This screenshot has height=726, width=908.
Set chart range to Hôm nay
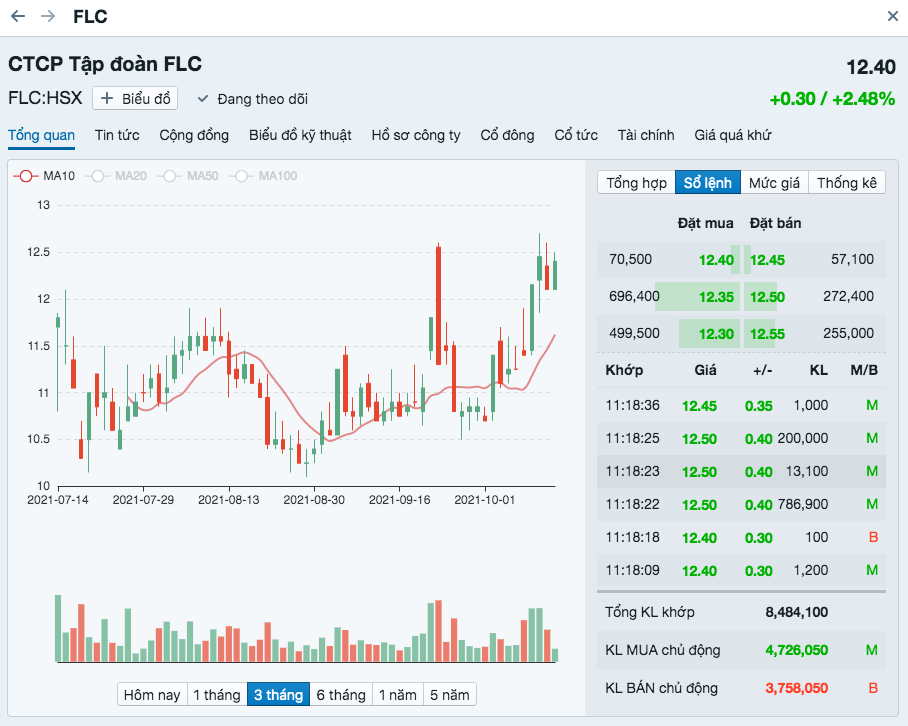pos(152,695)
